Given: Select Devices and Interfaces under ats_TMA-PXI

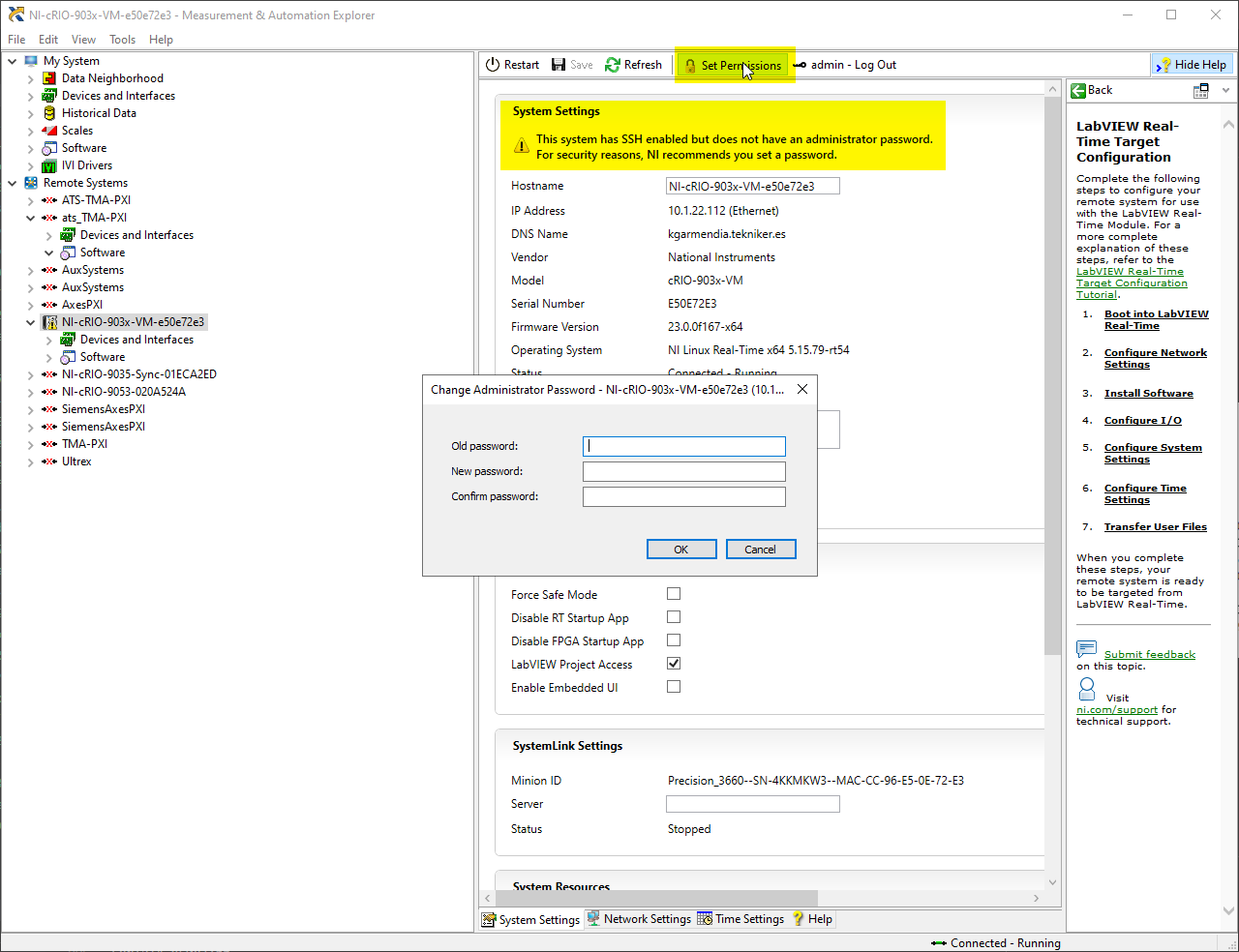Looking at the screenshot, I should (136, 235).
